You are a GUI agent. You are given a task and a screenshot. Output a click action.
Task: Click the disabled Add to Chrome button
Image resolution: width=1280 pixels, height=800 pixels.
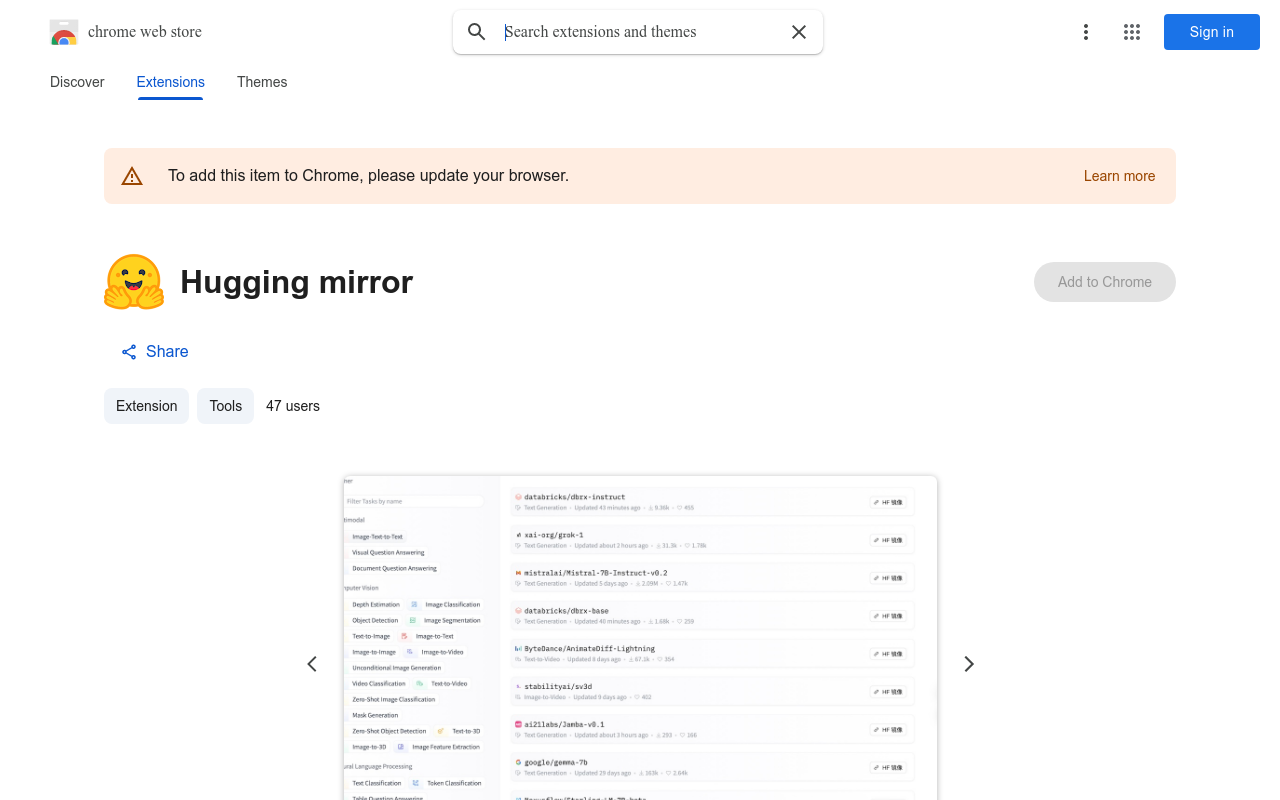[x=1104, y=282]
